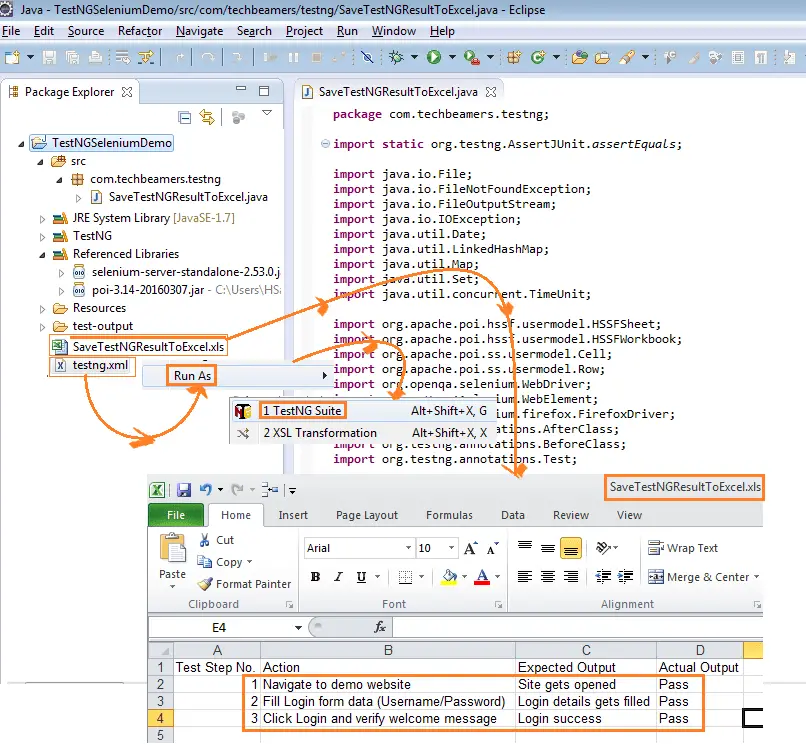Screen dimensions: 806x745
Task: Run the program using the green Run icon
Action: (433, 57)
